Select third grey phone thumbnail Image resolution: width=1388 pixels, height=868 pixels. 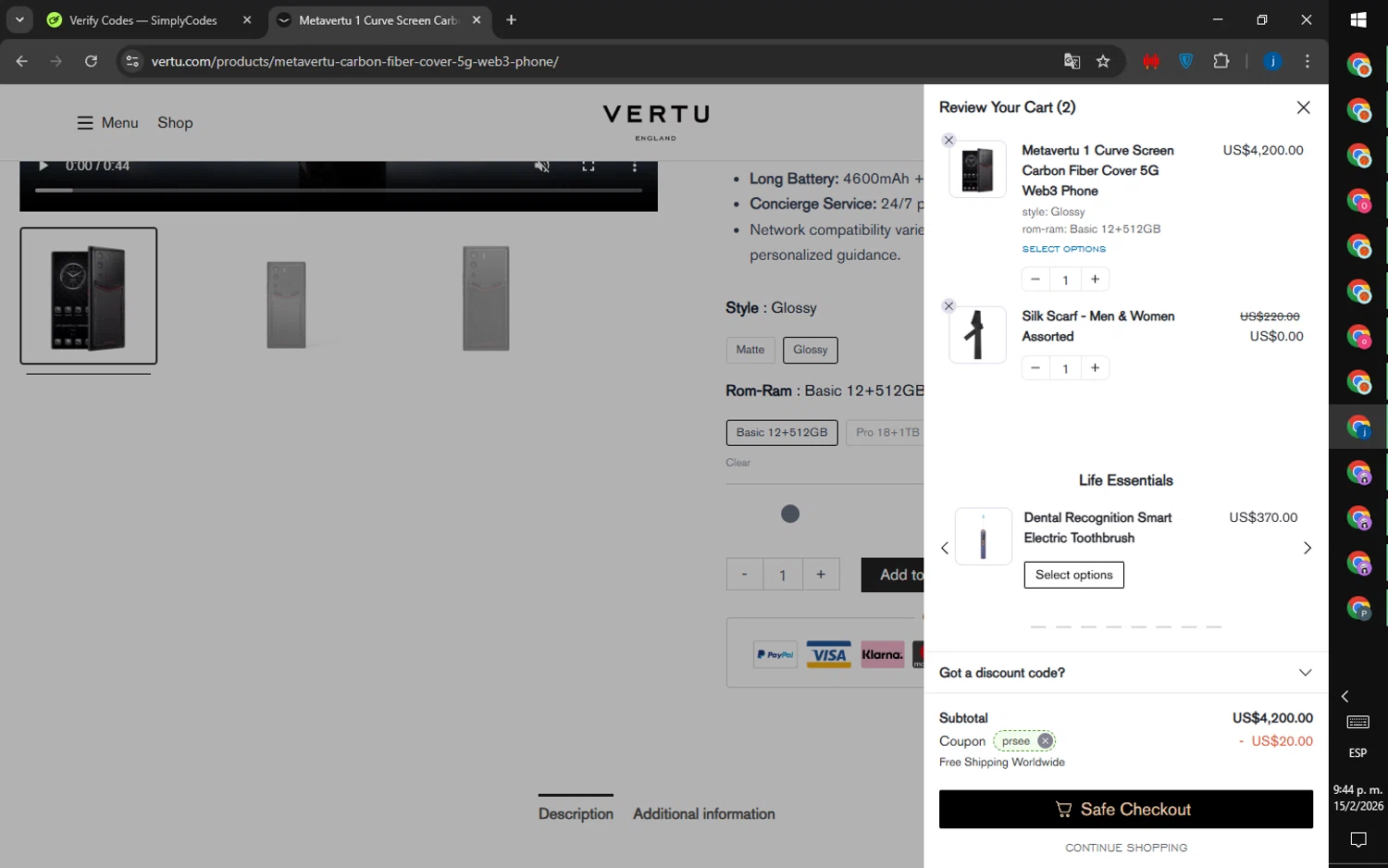[x=486, y=298]
